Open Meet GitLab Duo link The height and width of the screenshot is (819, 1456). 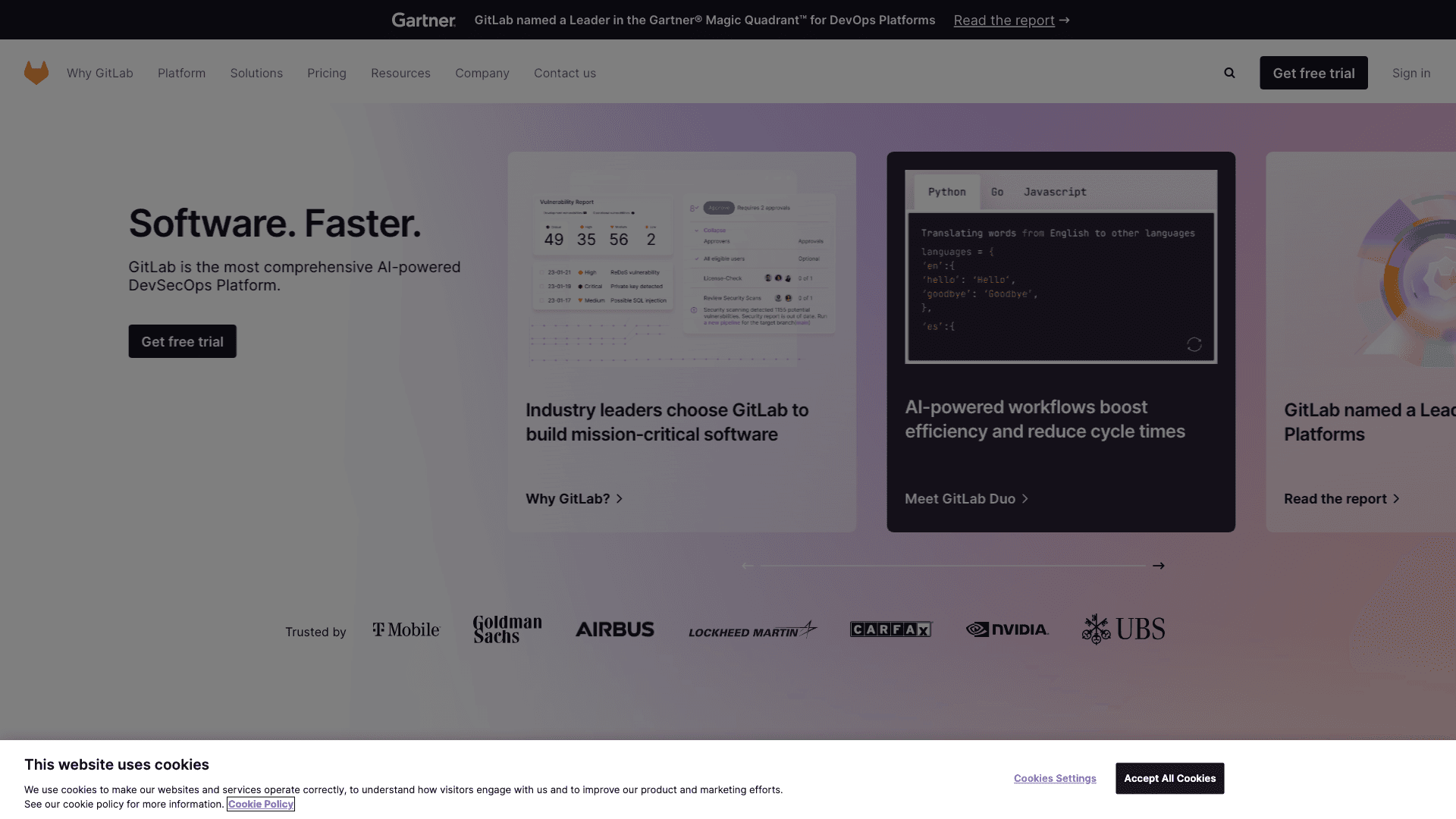click(967, 498)
